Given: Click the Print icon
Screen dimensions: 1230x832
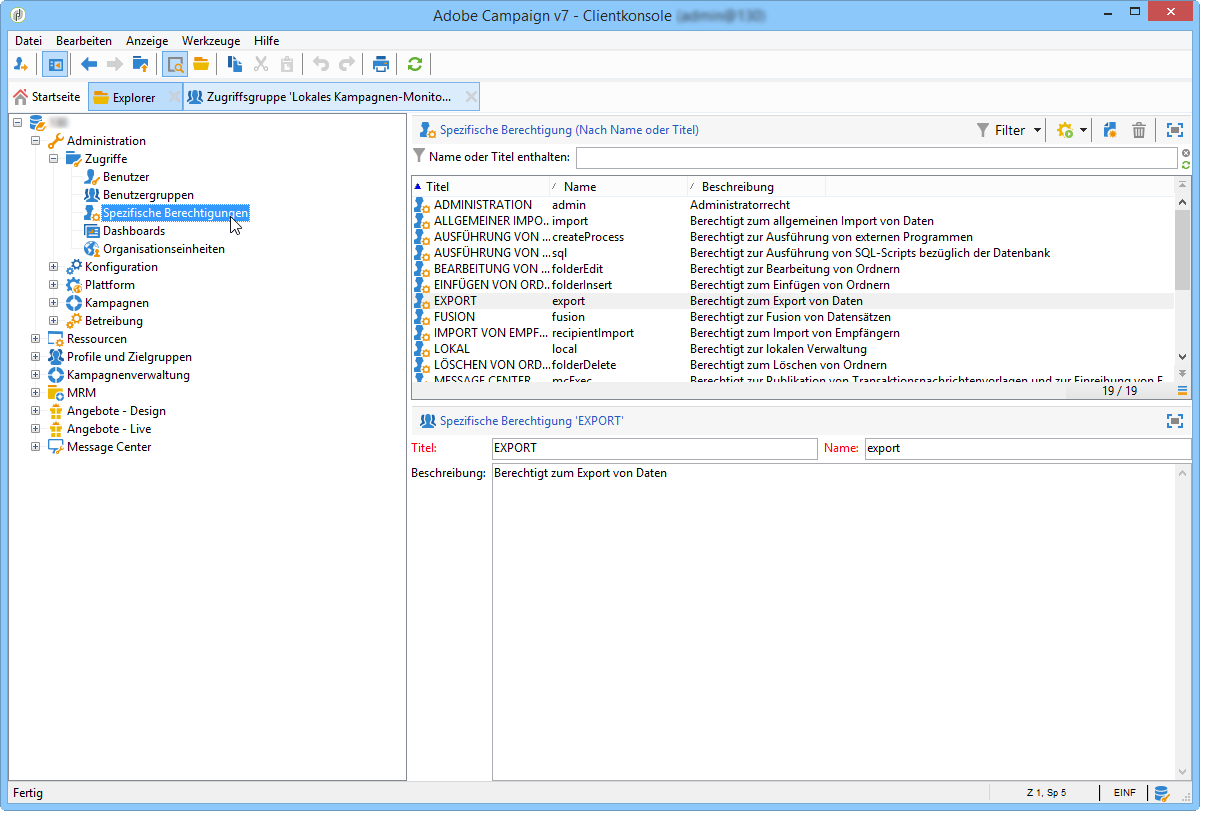Looking at the screenshot, I should 381,64.
